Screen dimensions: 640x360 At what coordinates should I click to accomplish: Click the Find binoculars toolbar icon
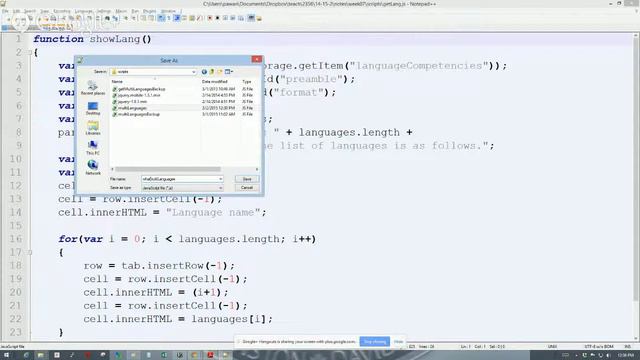point(107,18)
